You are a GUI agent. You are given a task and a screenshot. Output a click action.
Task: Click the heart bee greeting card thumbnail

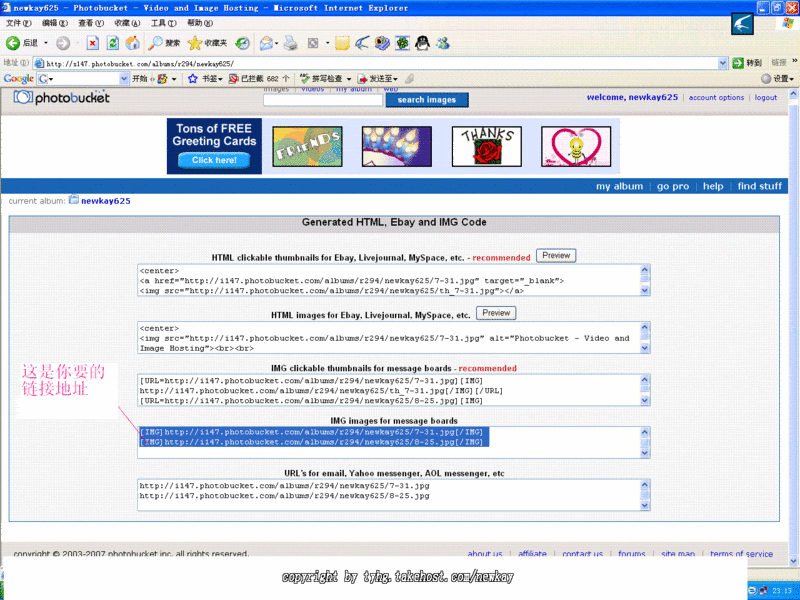point(576,146)
